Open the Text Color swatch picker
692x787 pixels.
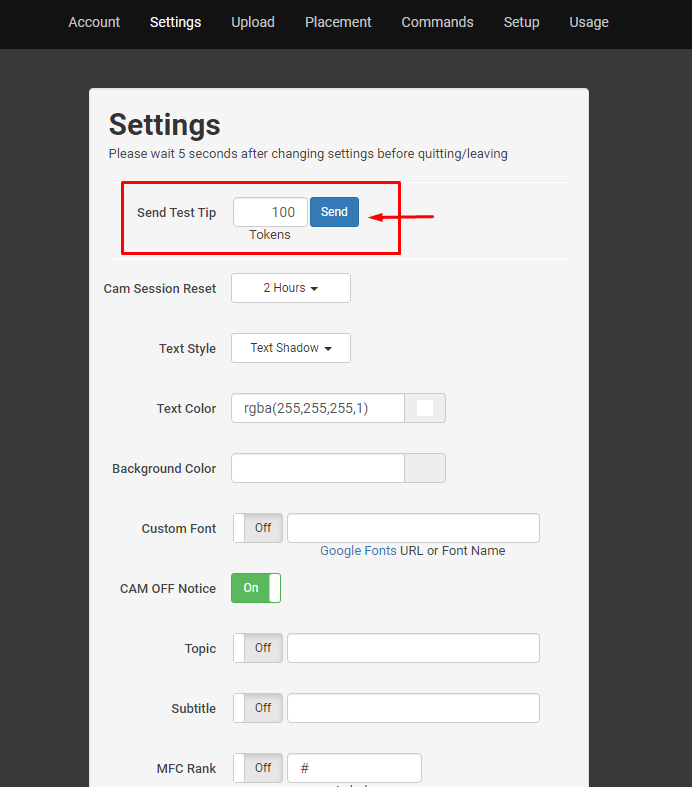(425, 408)
